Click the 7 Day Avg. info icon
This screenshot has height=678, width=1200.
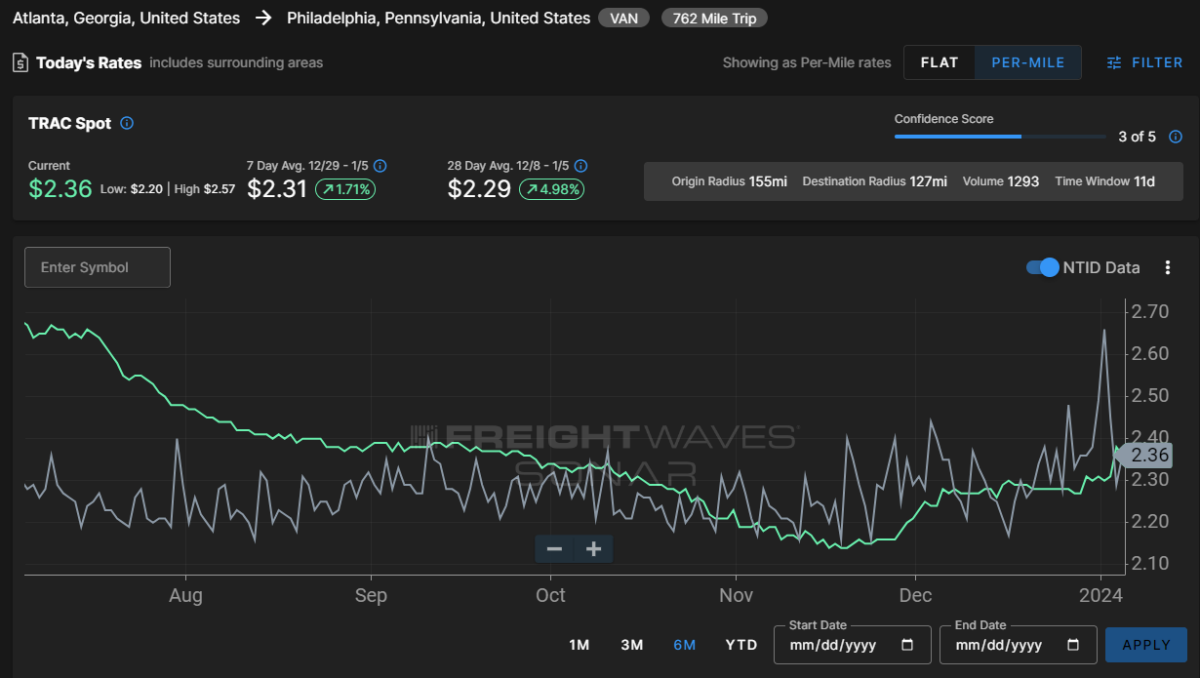(x=380, y=166)
